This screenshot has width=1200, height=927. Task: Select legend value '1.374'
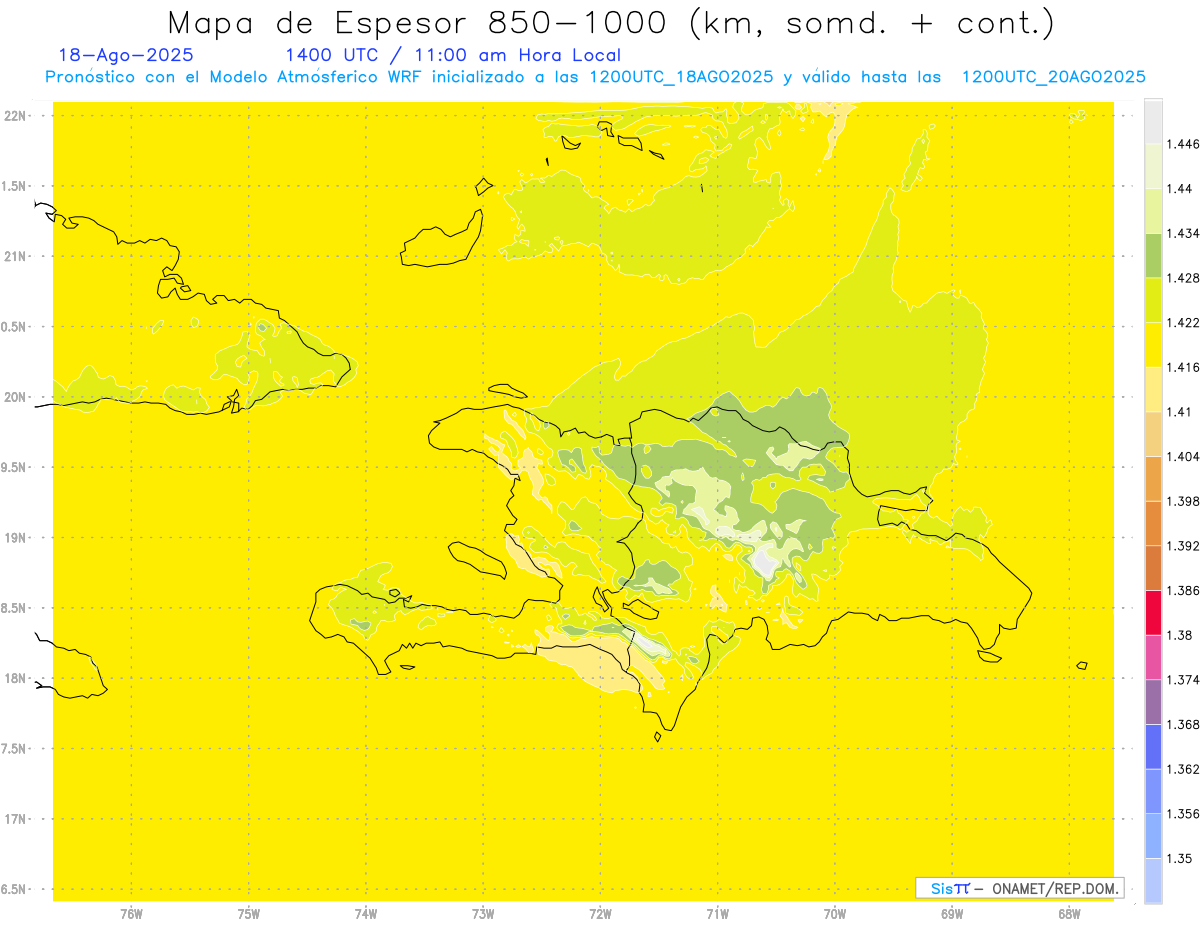[x=1183, y=680]
